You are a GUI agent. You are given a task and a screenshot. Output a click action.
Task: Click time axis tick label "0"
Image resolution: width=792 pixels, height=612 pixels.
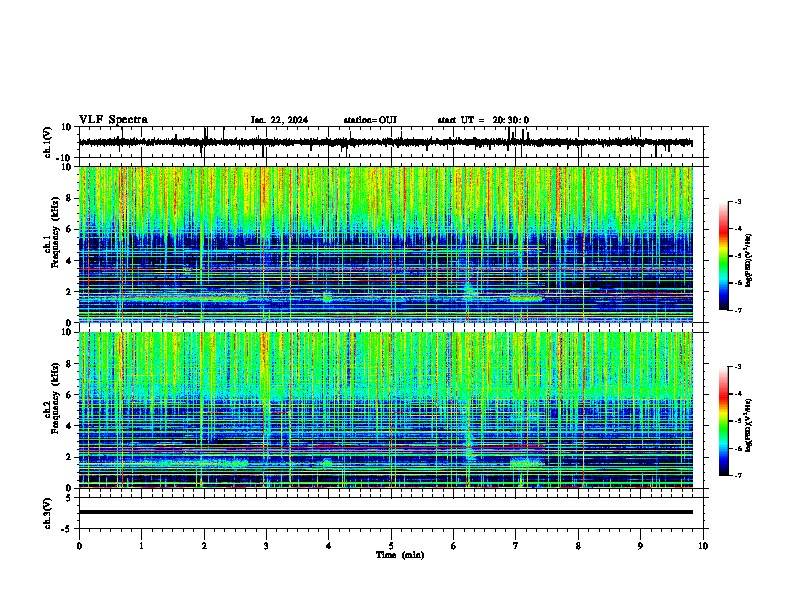coord(79,546)
